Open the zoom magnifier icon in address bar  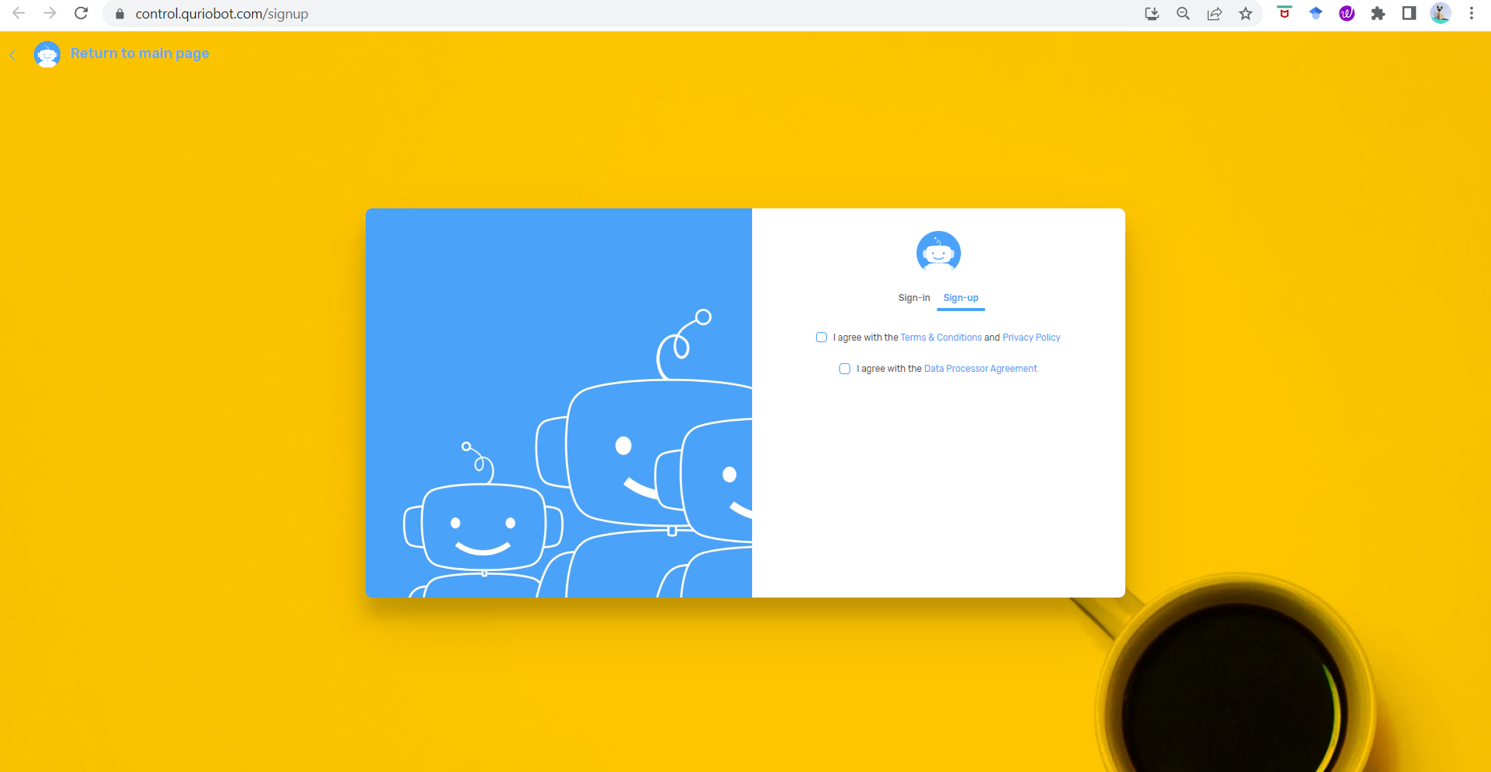pos(1183,14)
